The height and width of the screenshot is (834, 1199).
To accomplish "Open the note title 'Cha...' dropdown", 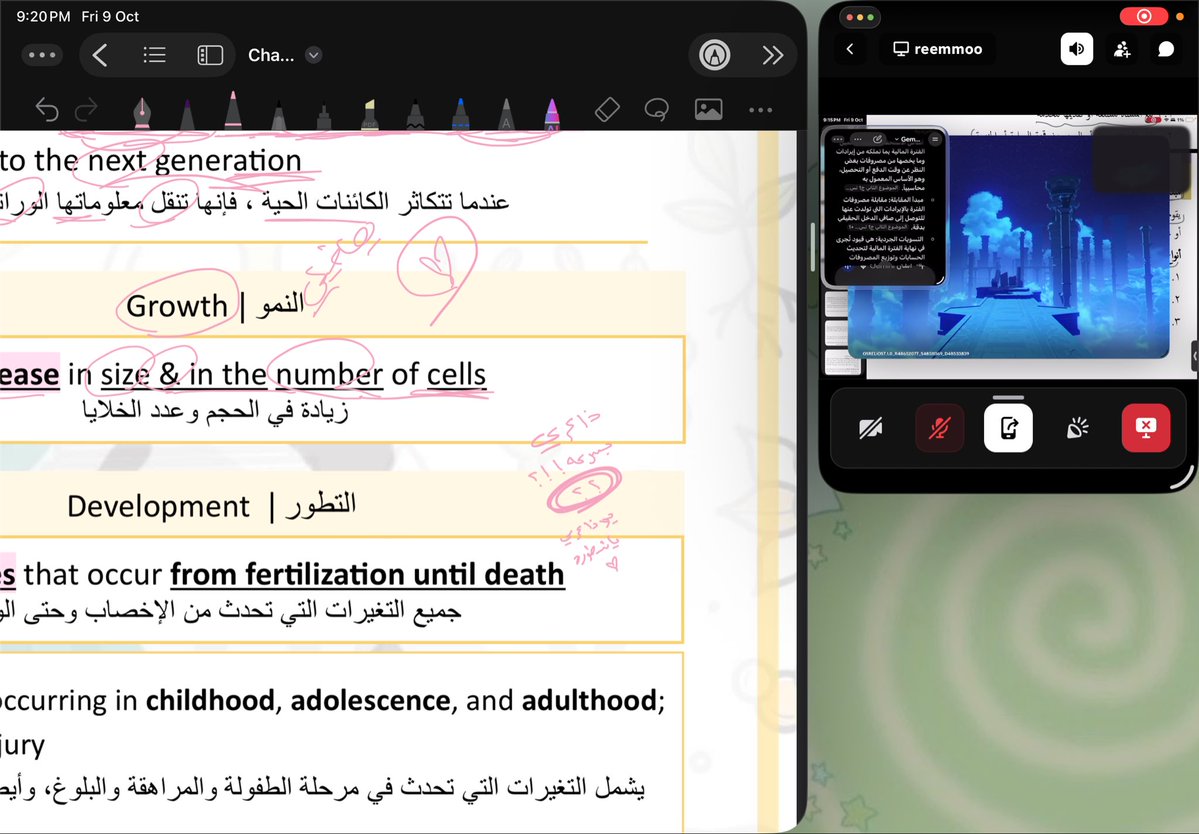I will click(284, 55).
